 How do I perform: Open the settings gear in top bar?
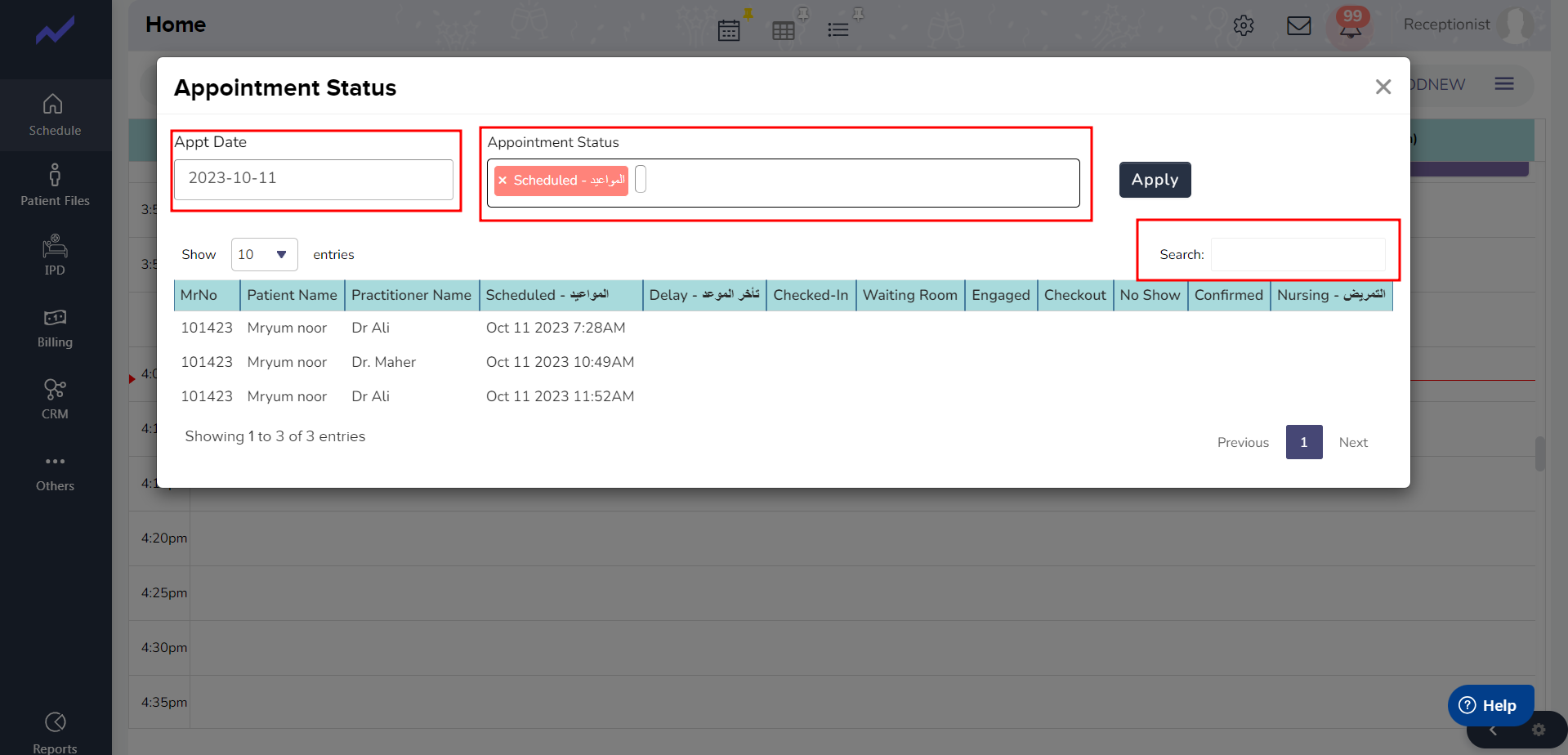coord(1244,25)
